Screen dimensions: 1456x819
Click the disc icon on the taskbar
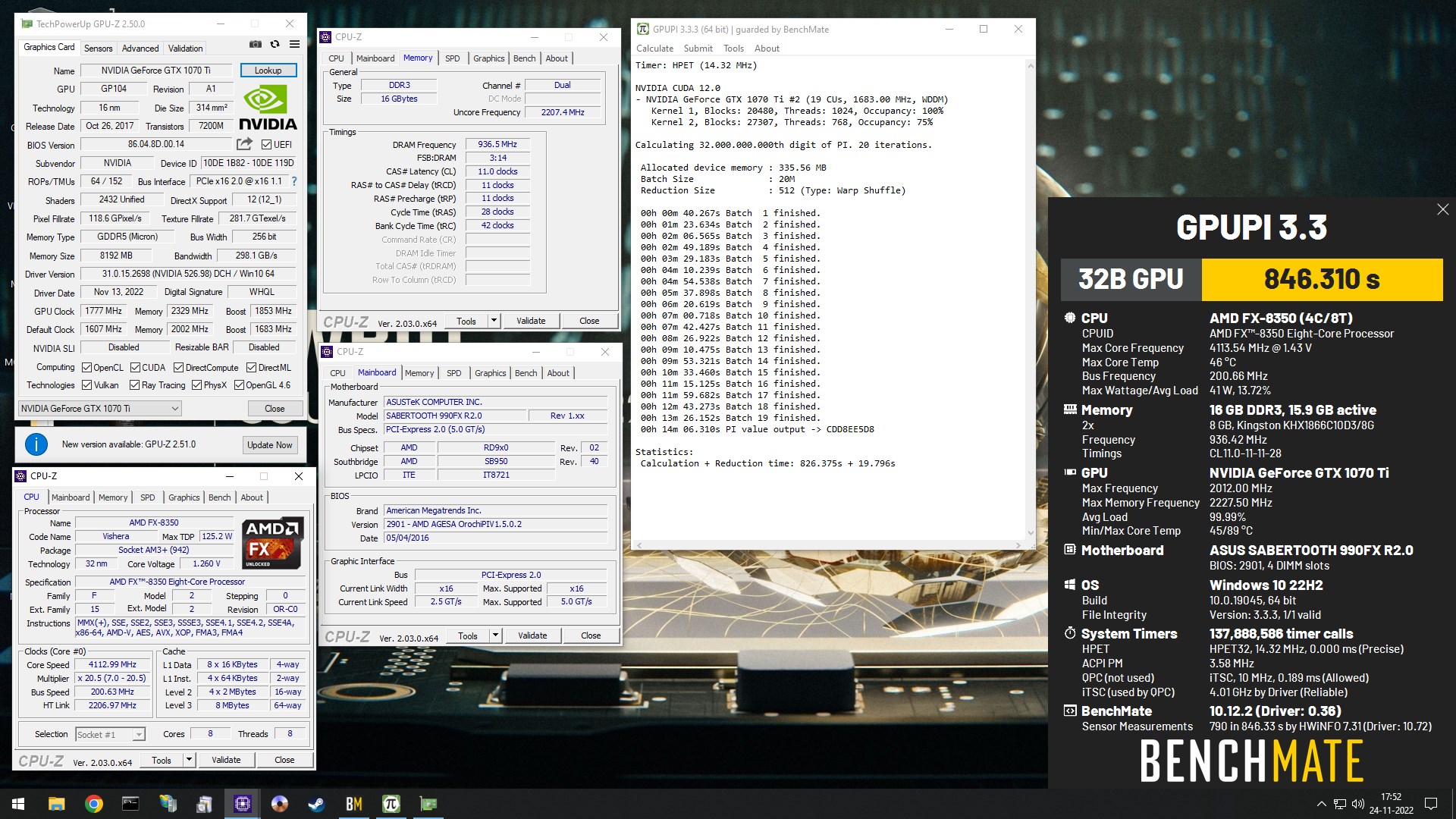(x=280, y=804)
